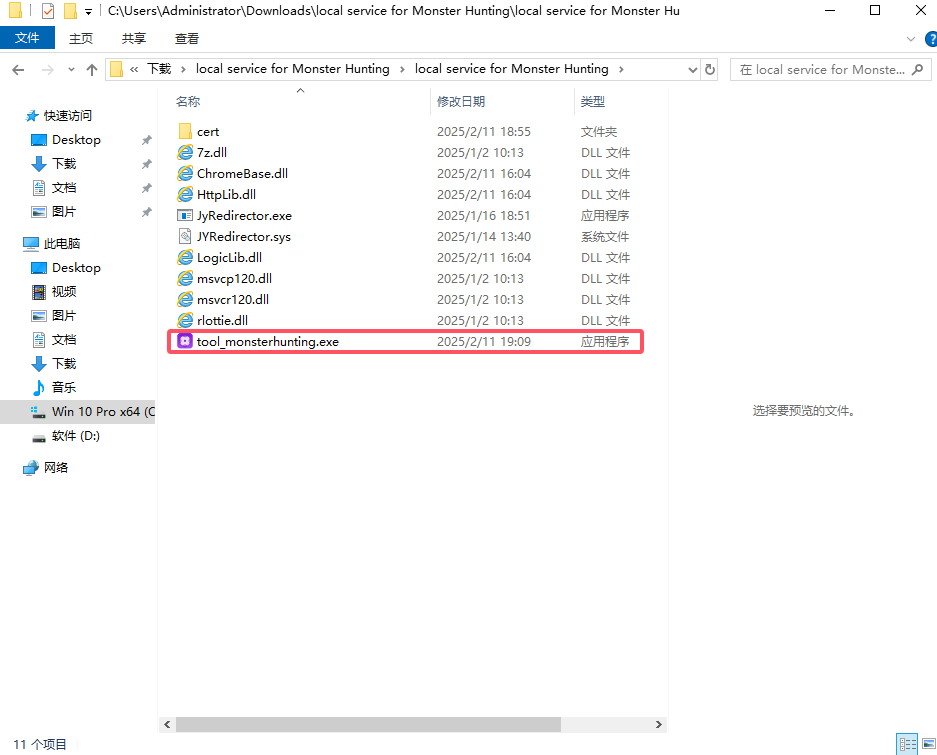The height and width of the screenshot is (755, 937).
Task: Open 软件 (D:) drive
Action: 75,436
